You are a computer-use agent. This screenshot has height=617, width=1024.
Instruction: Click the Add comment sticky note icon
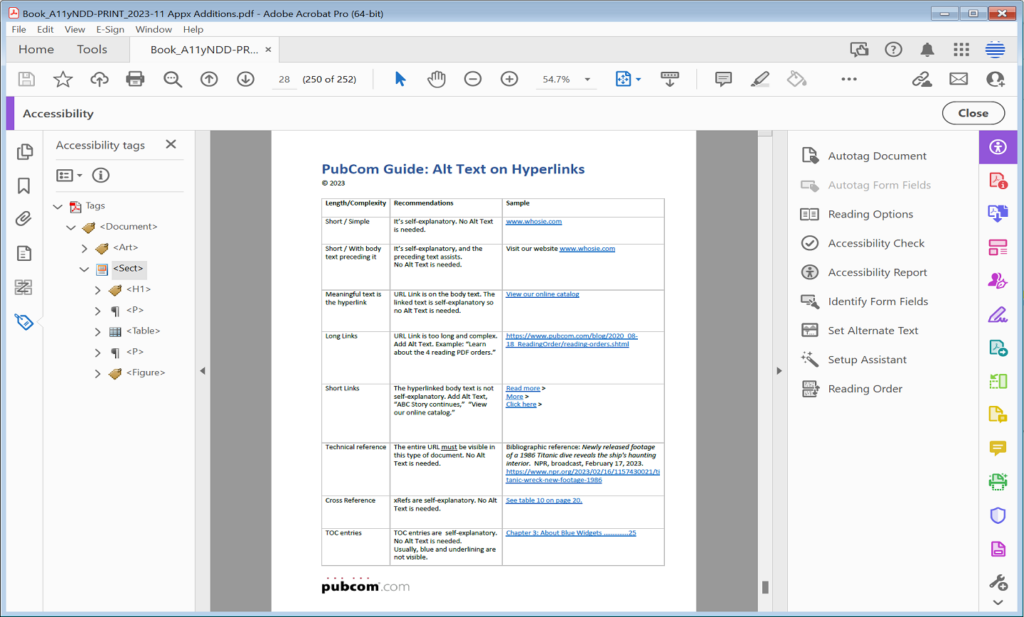click(x=723, y=79)
